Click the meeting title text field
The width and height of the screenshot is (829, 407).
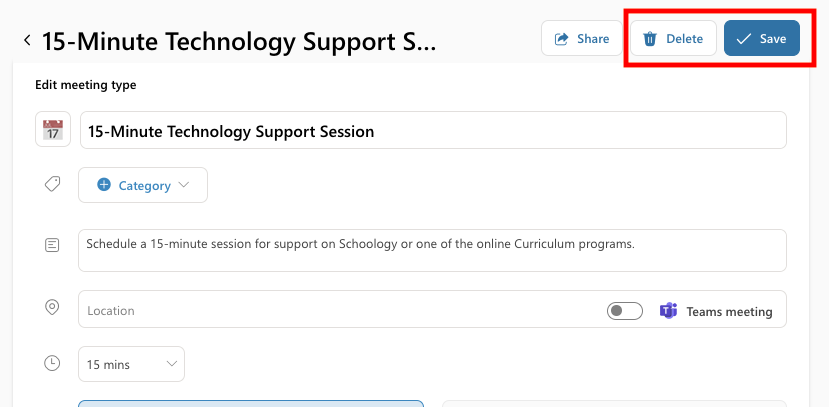433,130
